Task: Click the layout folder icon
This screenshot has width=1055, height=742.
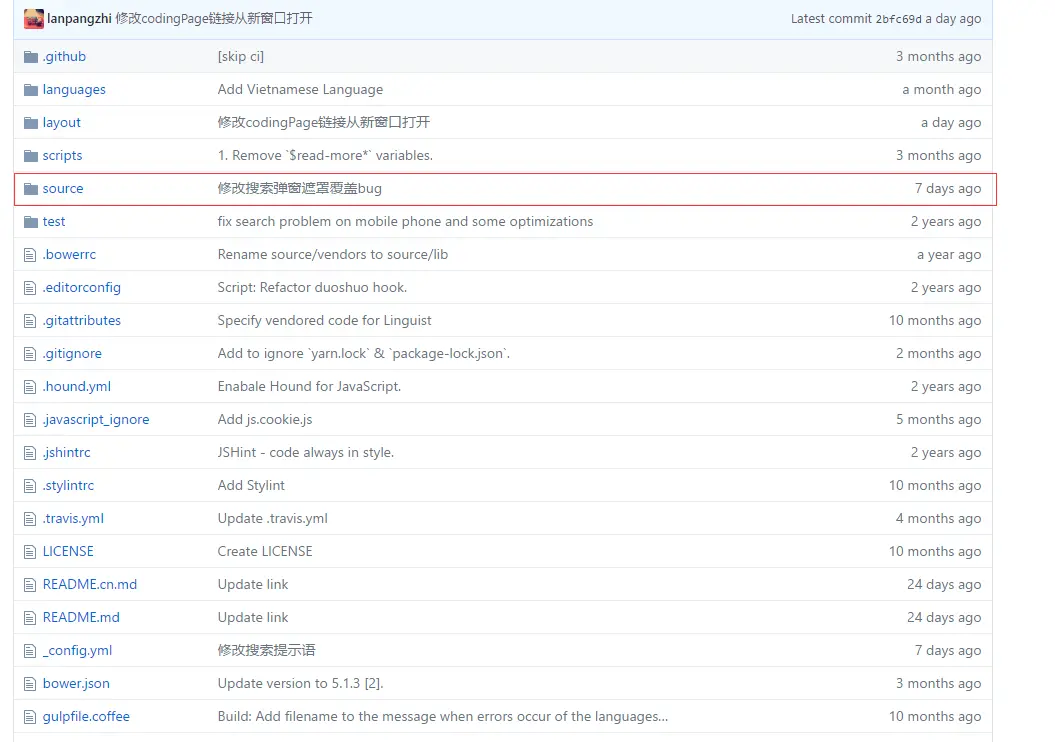Action: click(30, 122)
